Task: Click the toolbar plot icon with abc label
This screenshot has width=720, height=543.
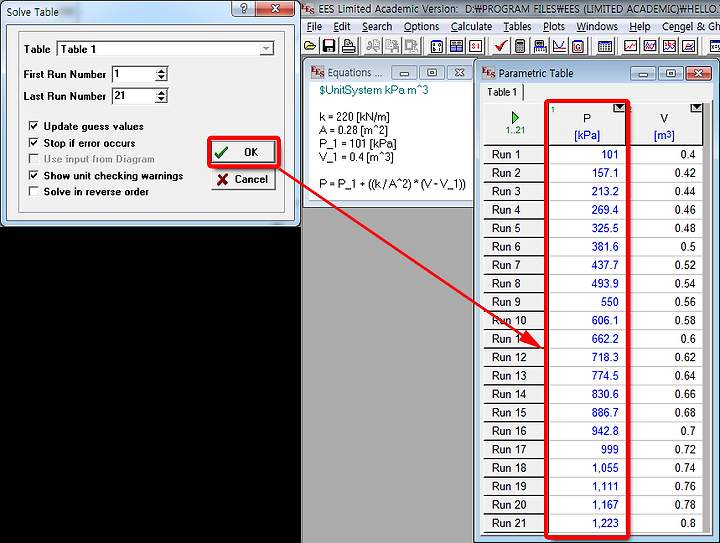Action: pos(669,46)
